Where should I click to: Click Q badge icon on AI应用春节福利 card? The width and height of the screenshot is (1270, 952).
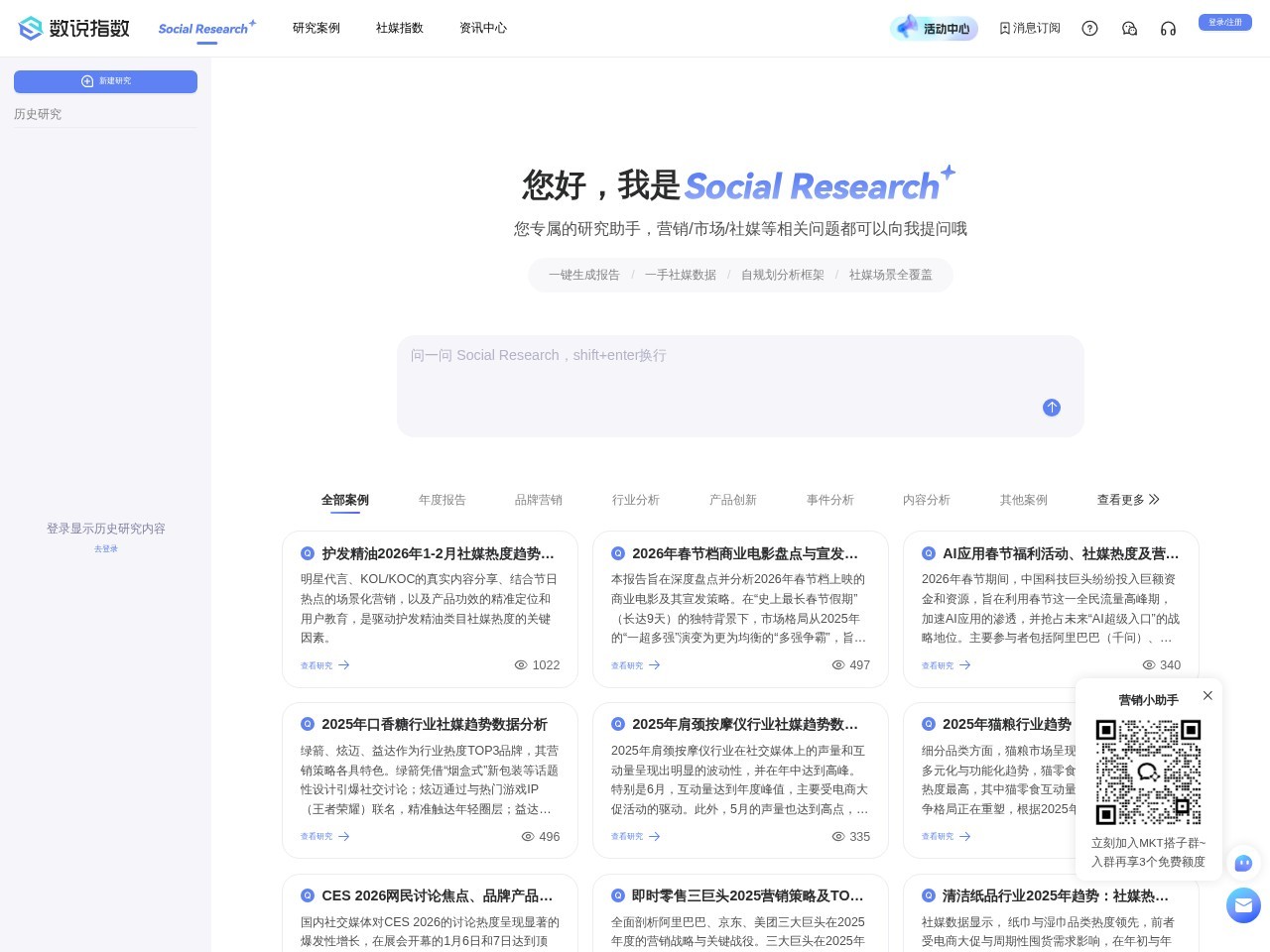point(929,553)
